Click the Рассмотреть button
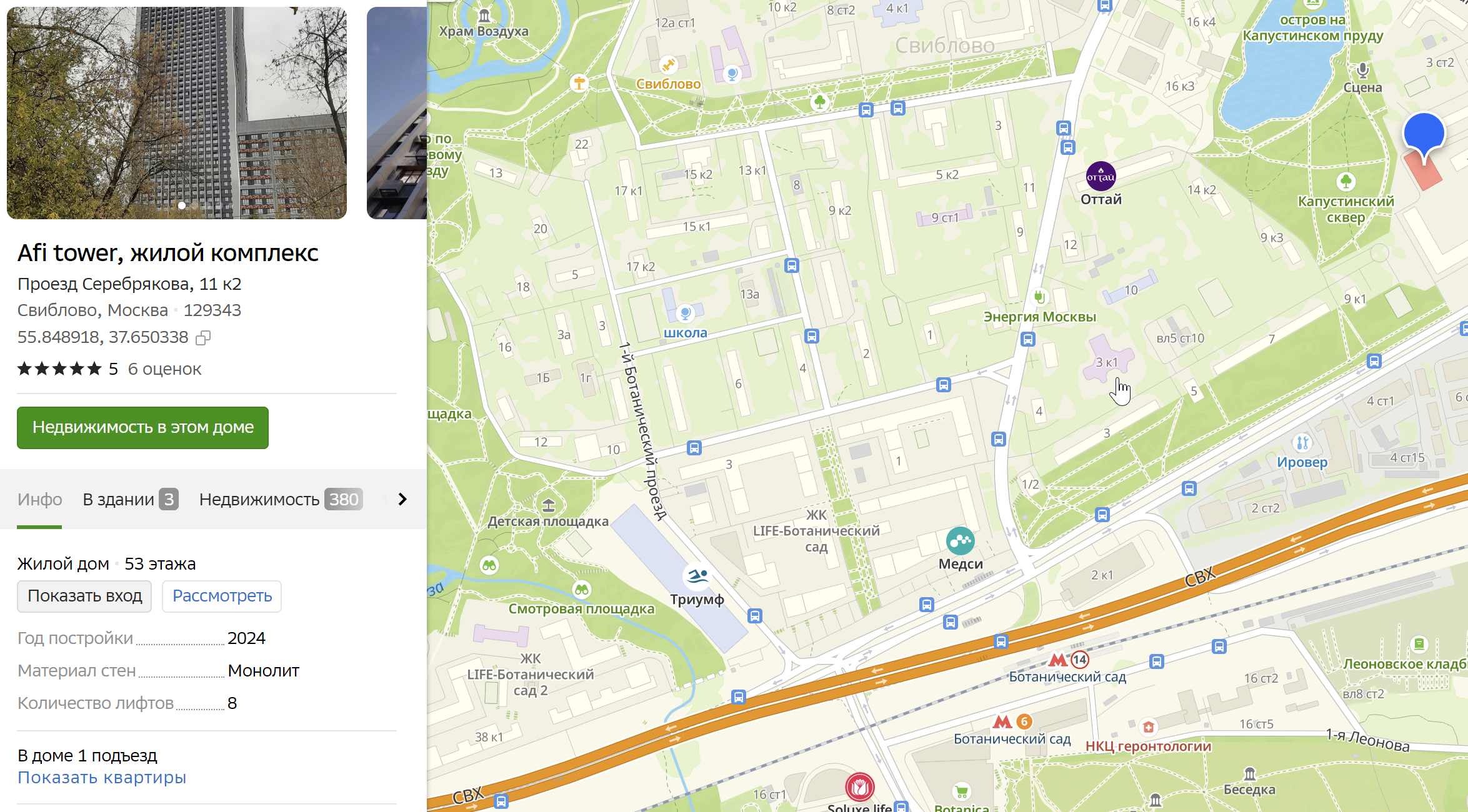The width and height of the screenshot is (1468, 812). tap(222, 596)
